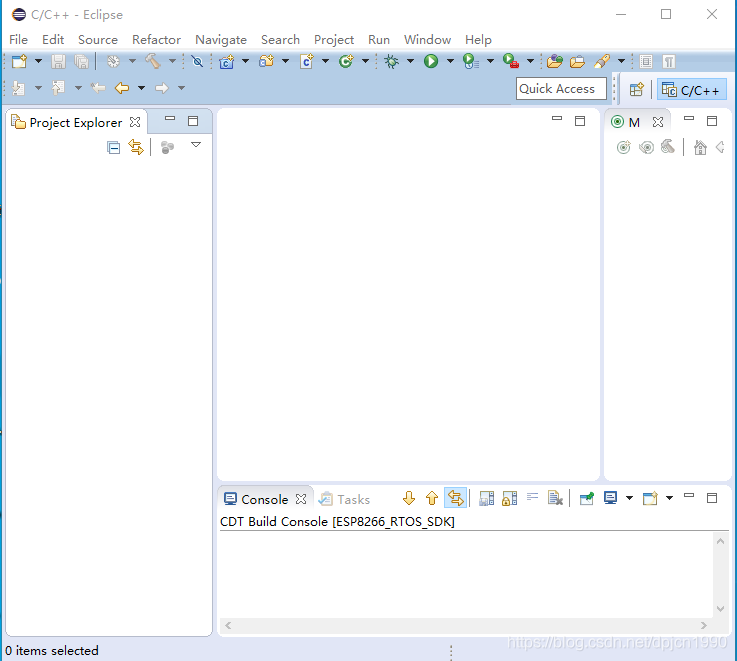Click the Build hammer icon
Viewport: 737px width, 661px height.
(153, 61)
